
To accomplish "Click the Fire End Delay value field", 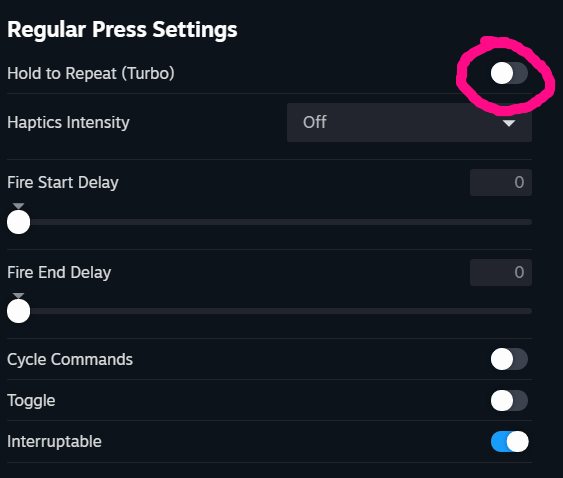I will tap(501, 272).
